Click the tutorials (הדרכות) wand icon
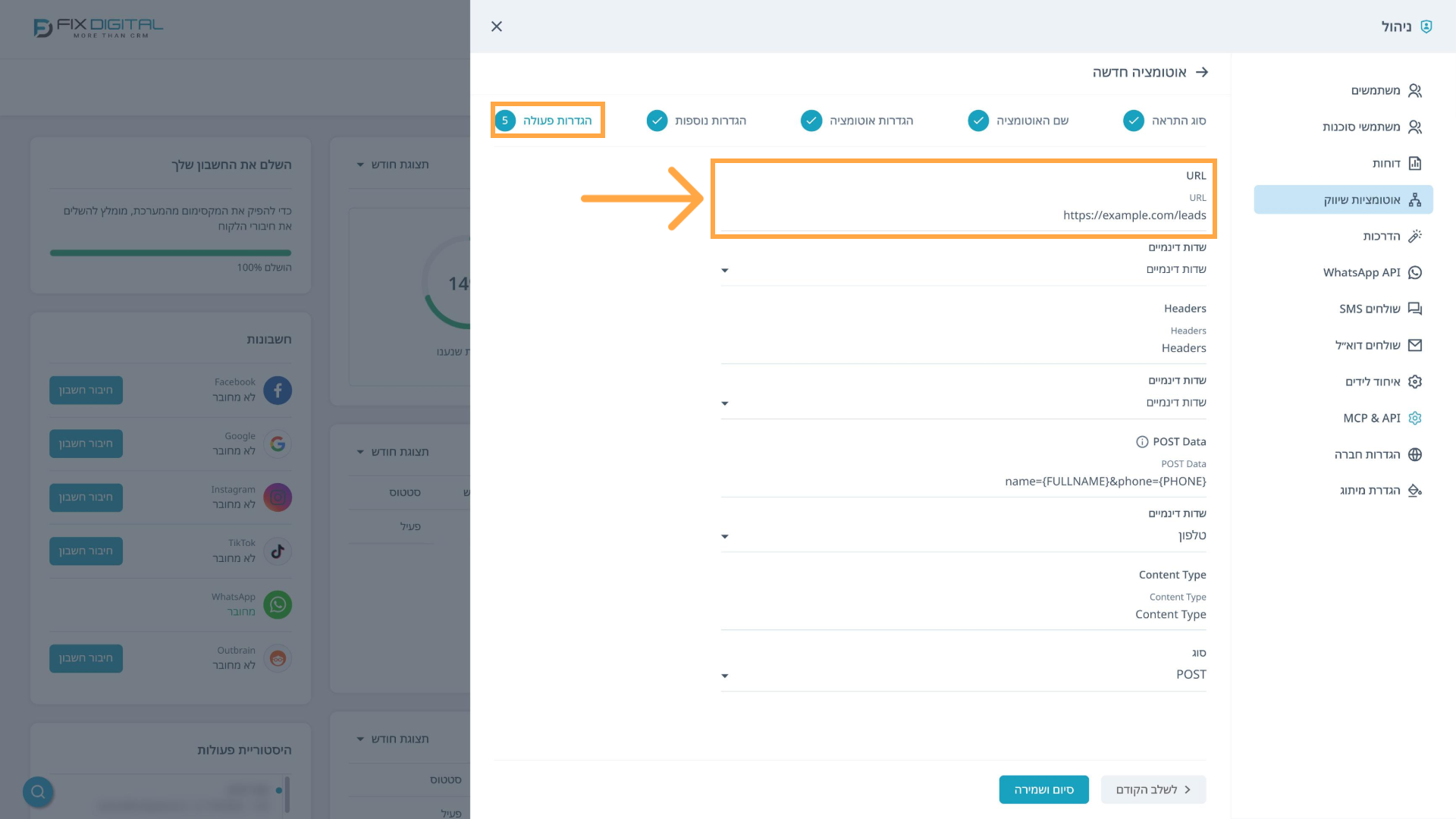1456x819 pixels. point(1415,237)
